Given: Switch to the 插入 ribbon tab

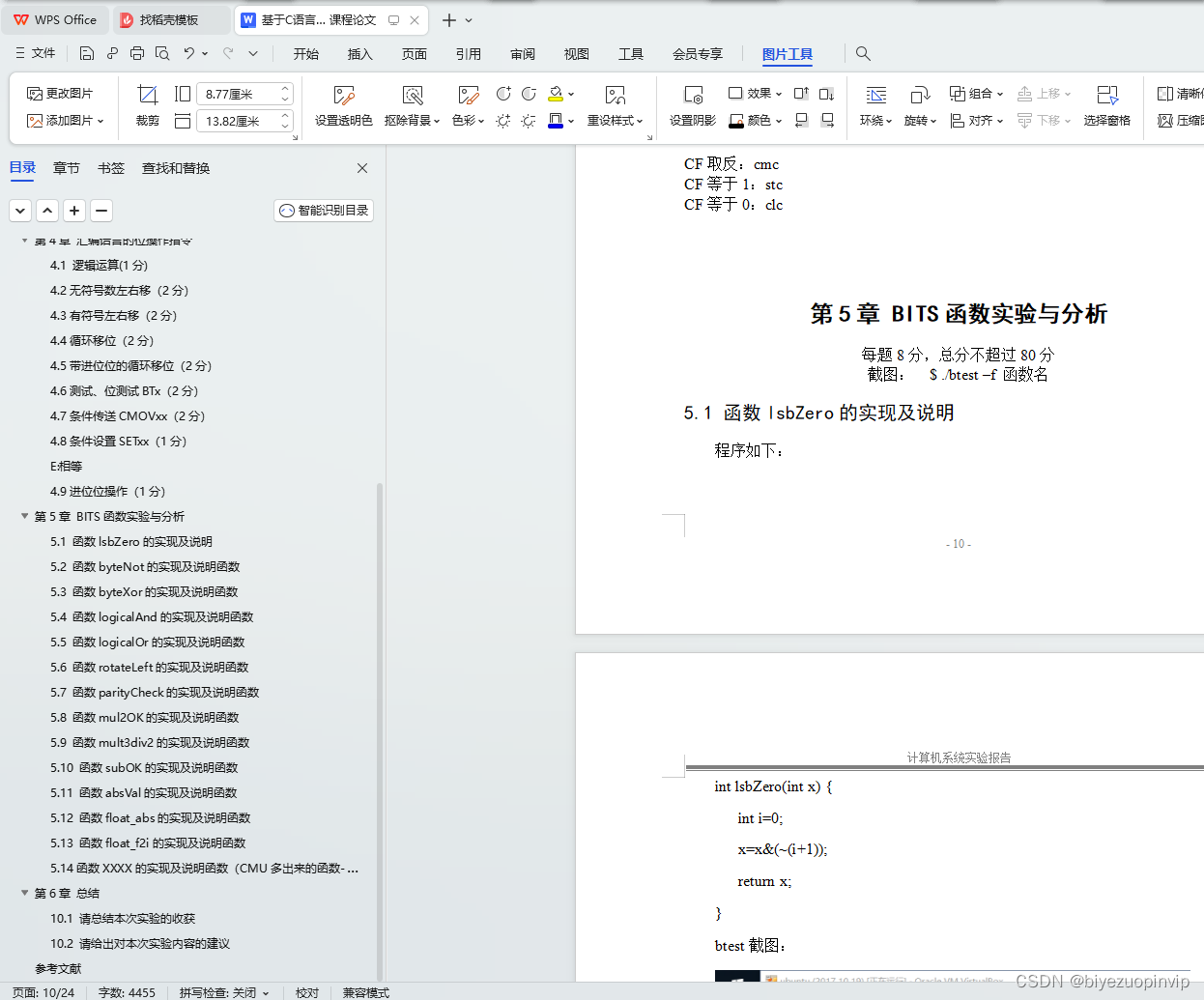Looking at the screenshot, I should tap(359, 54).
